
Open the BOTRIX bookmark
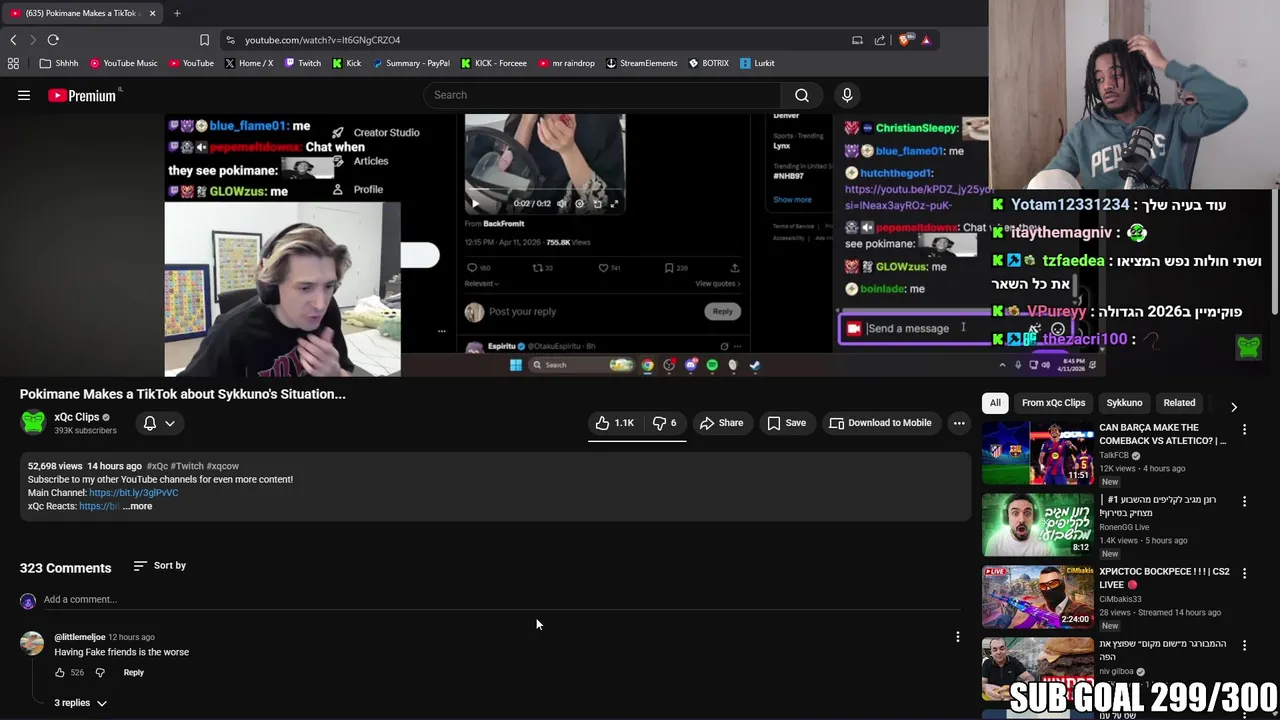coord(708,63)
